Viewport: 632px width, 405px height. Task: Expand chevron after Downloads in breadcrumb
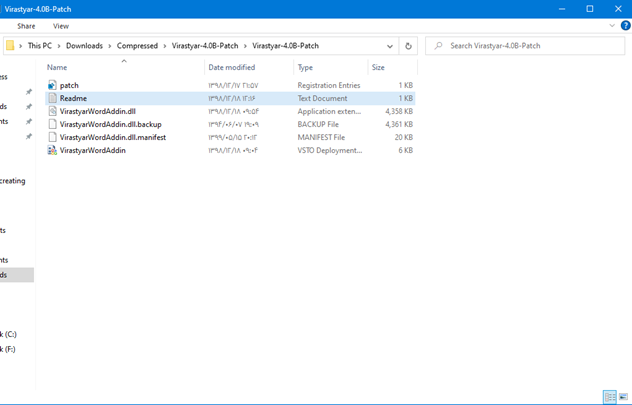point(110,46)
